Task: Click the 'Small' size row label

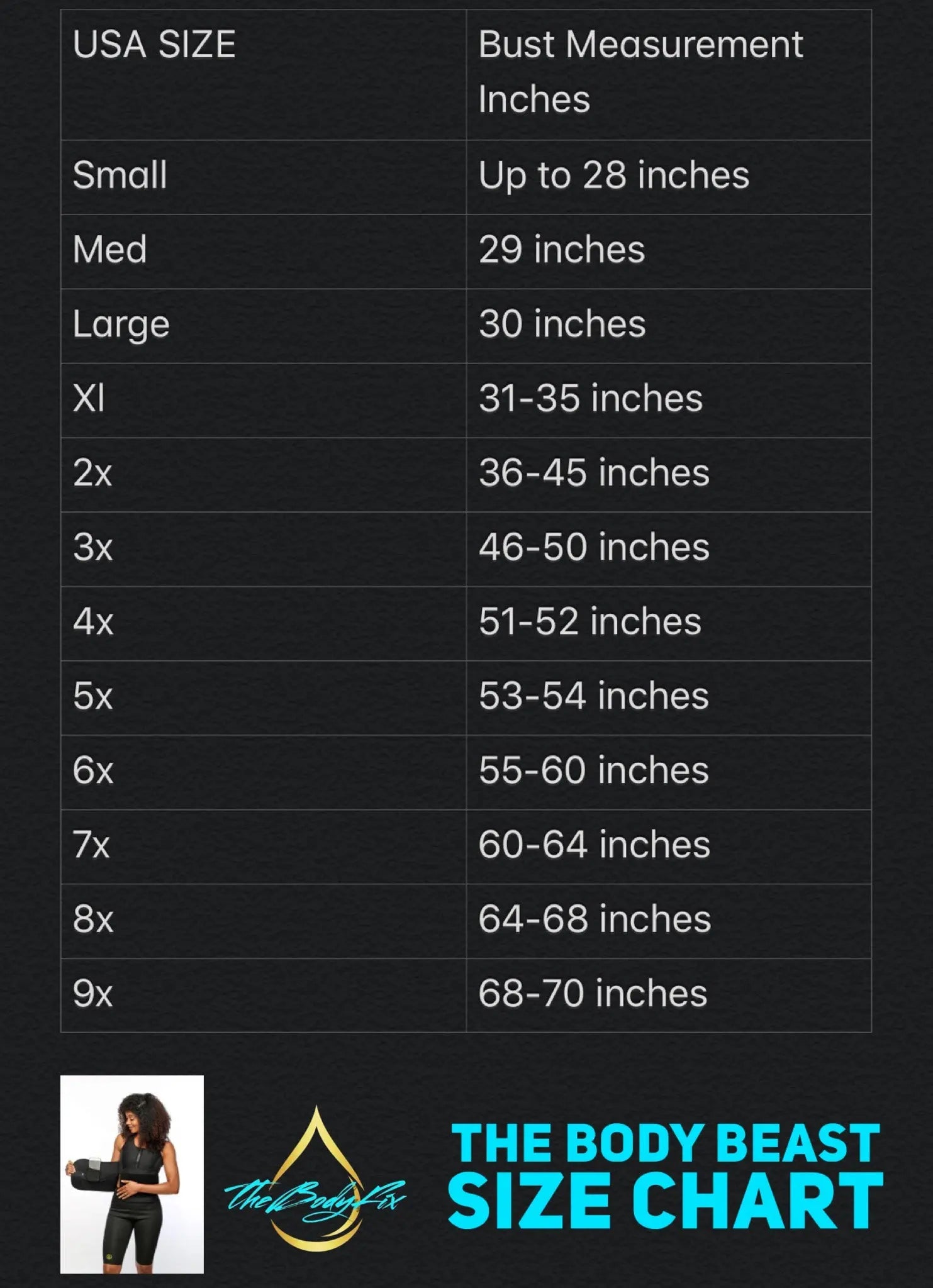Action: click(120, 175)
